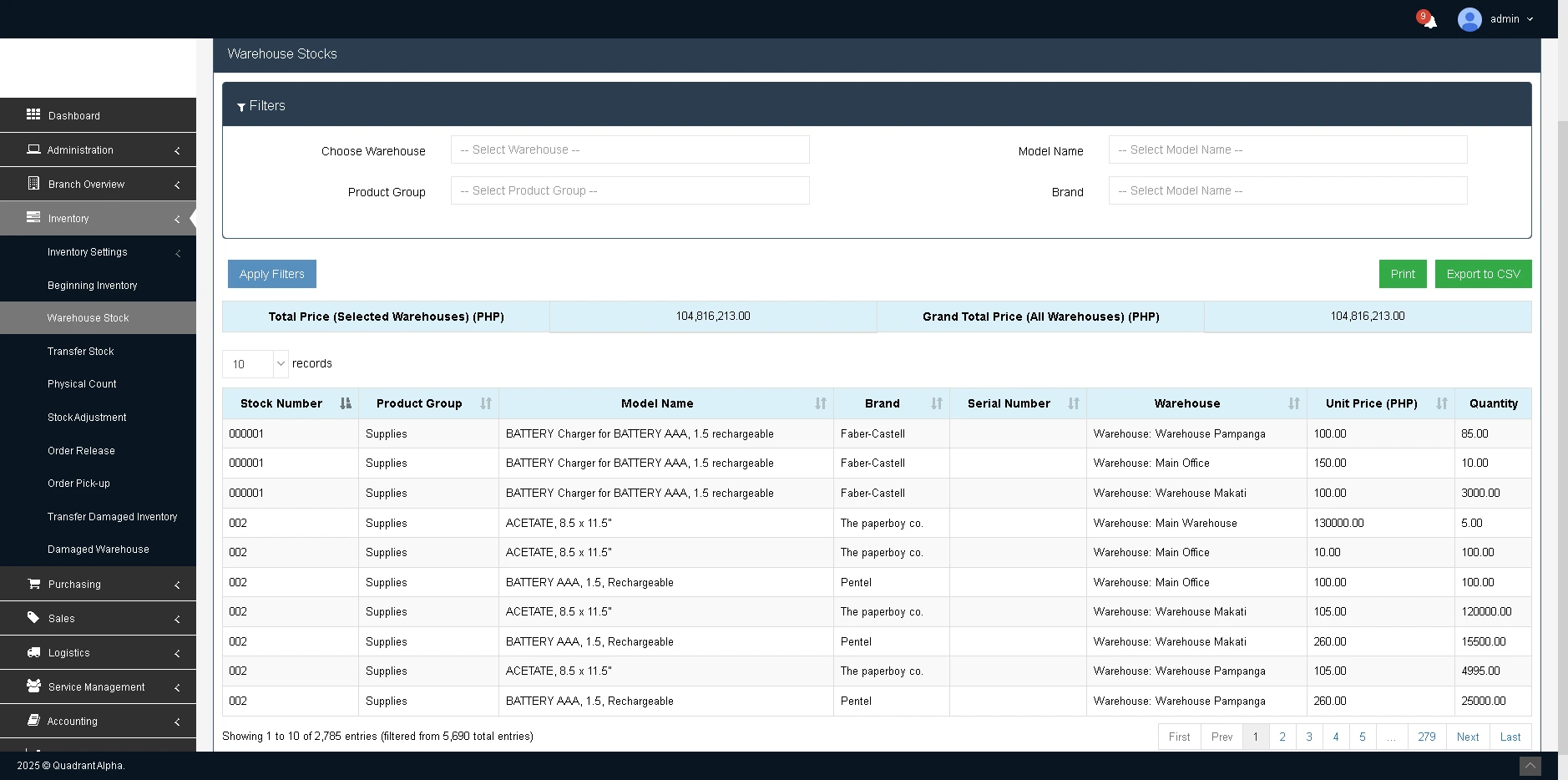Click the Apply Filters button

pyautogui.click(x=271, y=274)
